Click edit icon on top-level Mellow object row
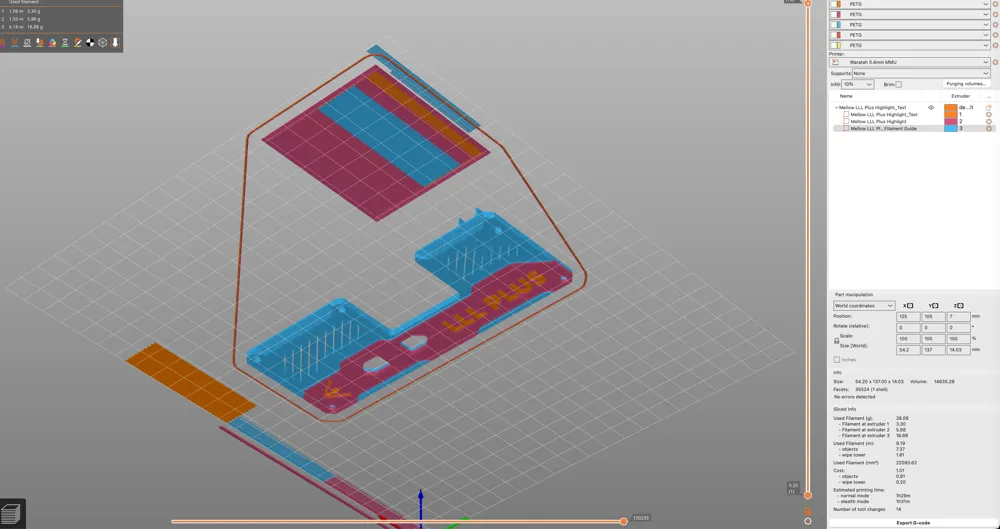This screenshot has height=529, width=1000. point(989,107)
